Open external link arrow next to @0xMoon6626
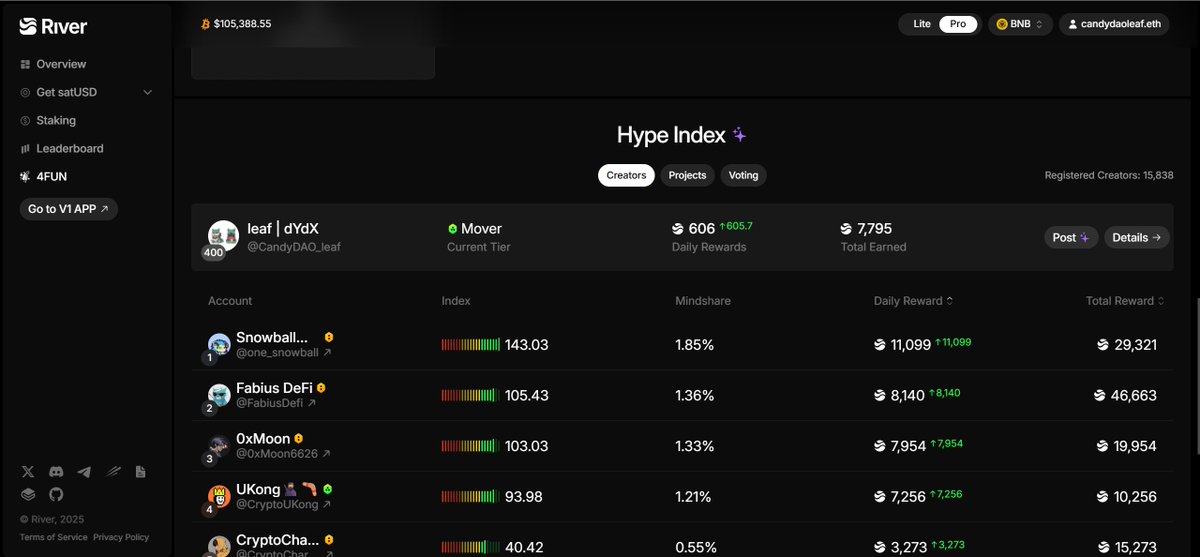Viewport: 1200px width, 557px height. coord(326,453)
